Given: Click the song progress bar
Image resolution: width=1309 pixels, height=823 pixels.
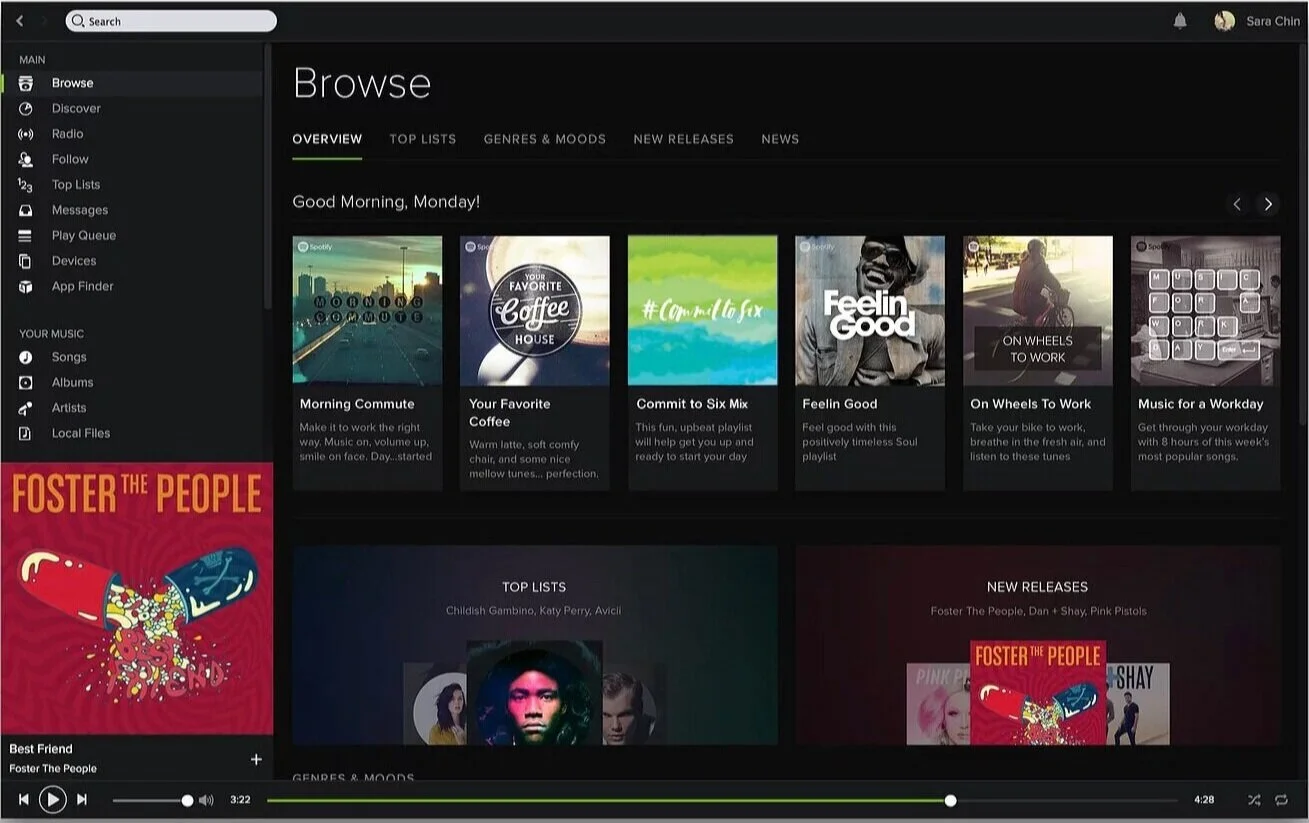Looking at the screenshot, I should tap(723, 801).
